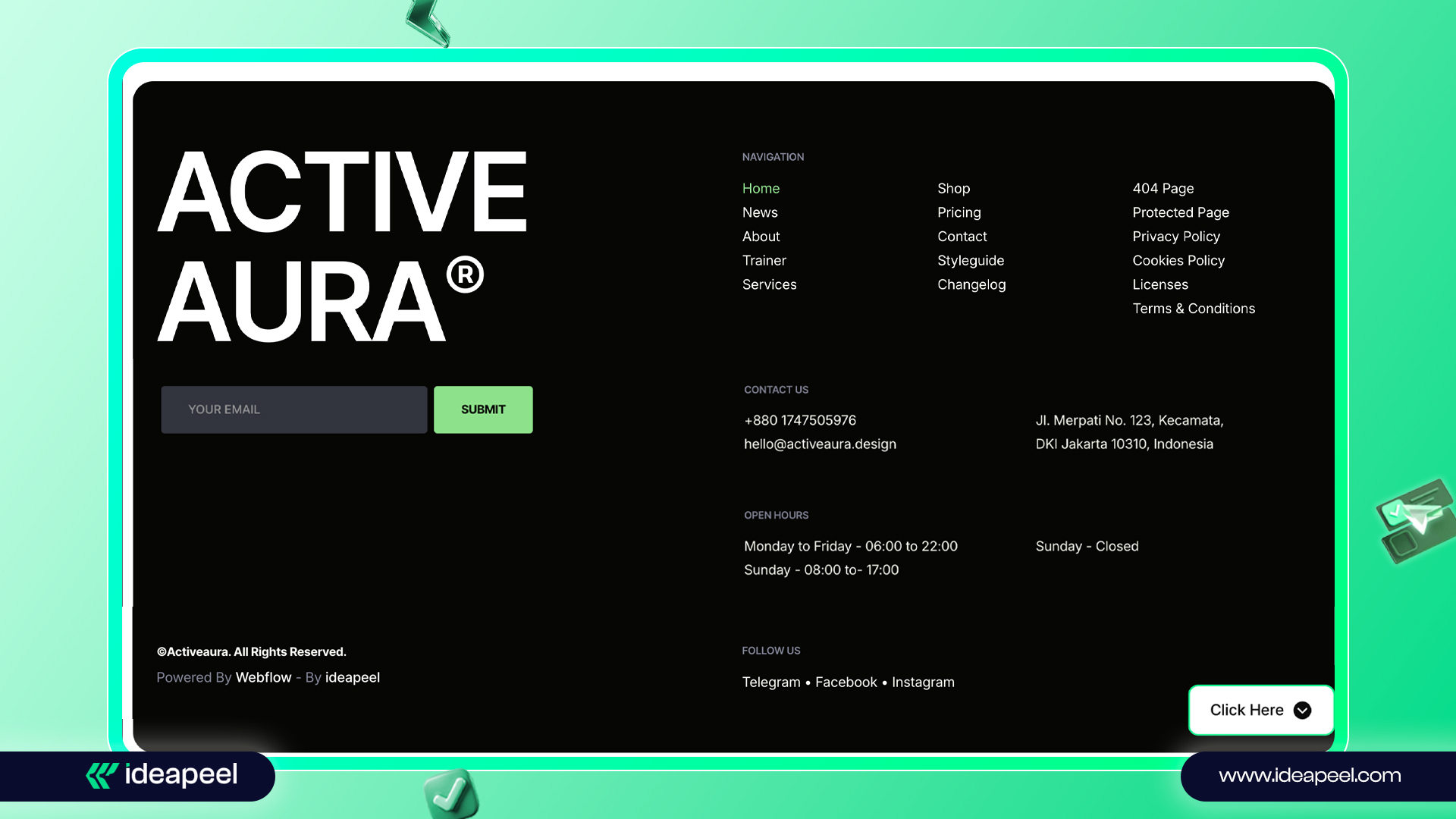Image resolution: width=1456 pixels, height=819 pixels.
Task: Open the Click Here dropdown button
Action: click(1260, 711)
